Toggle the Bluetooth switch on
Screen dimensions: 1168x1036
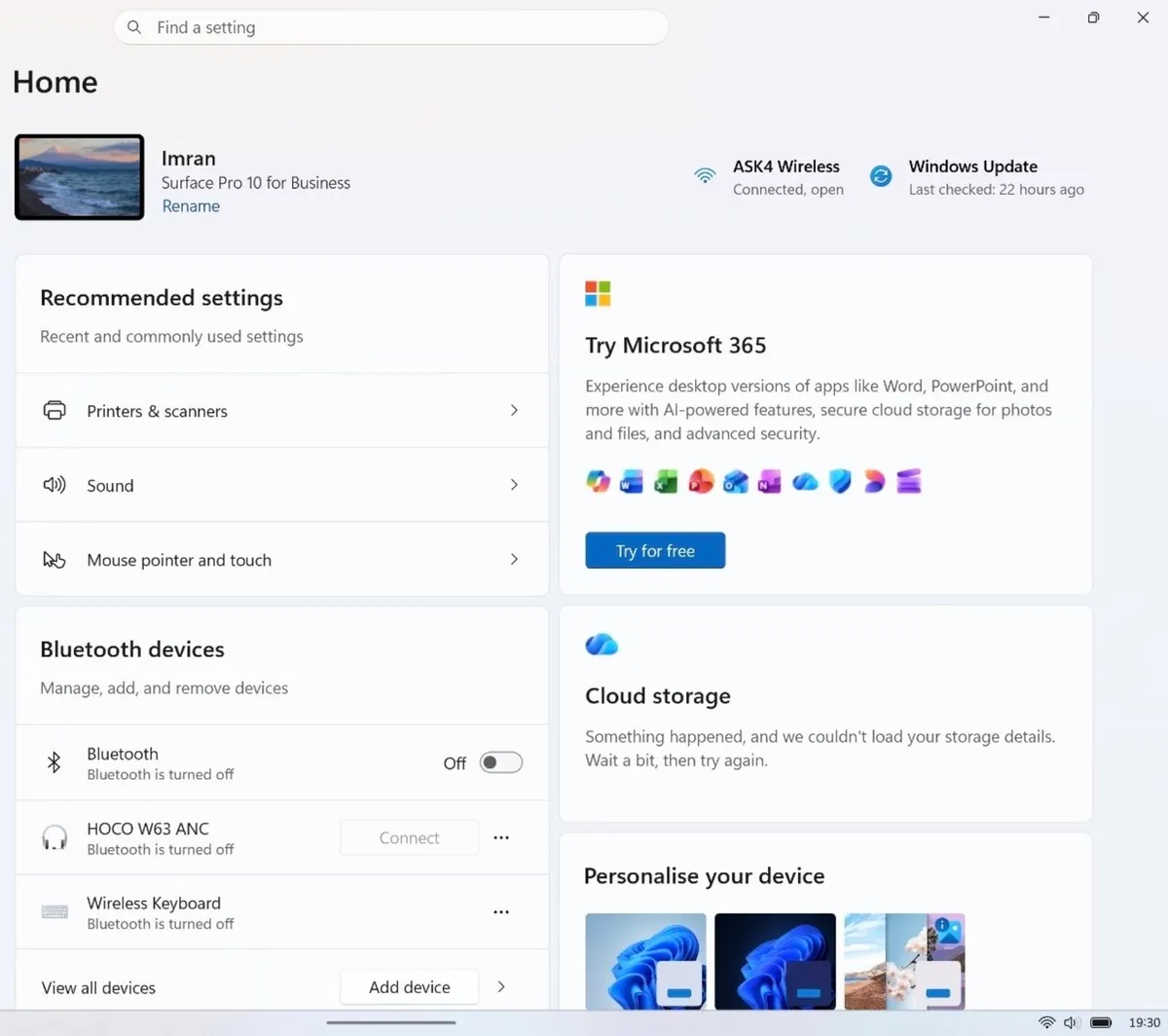[x=501, y=762]
